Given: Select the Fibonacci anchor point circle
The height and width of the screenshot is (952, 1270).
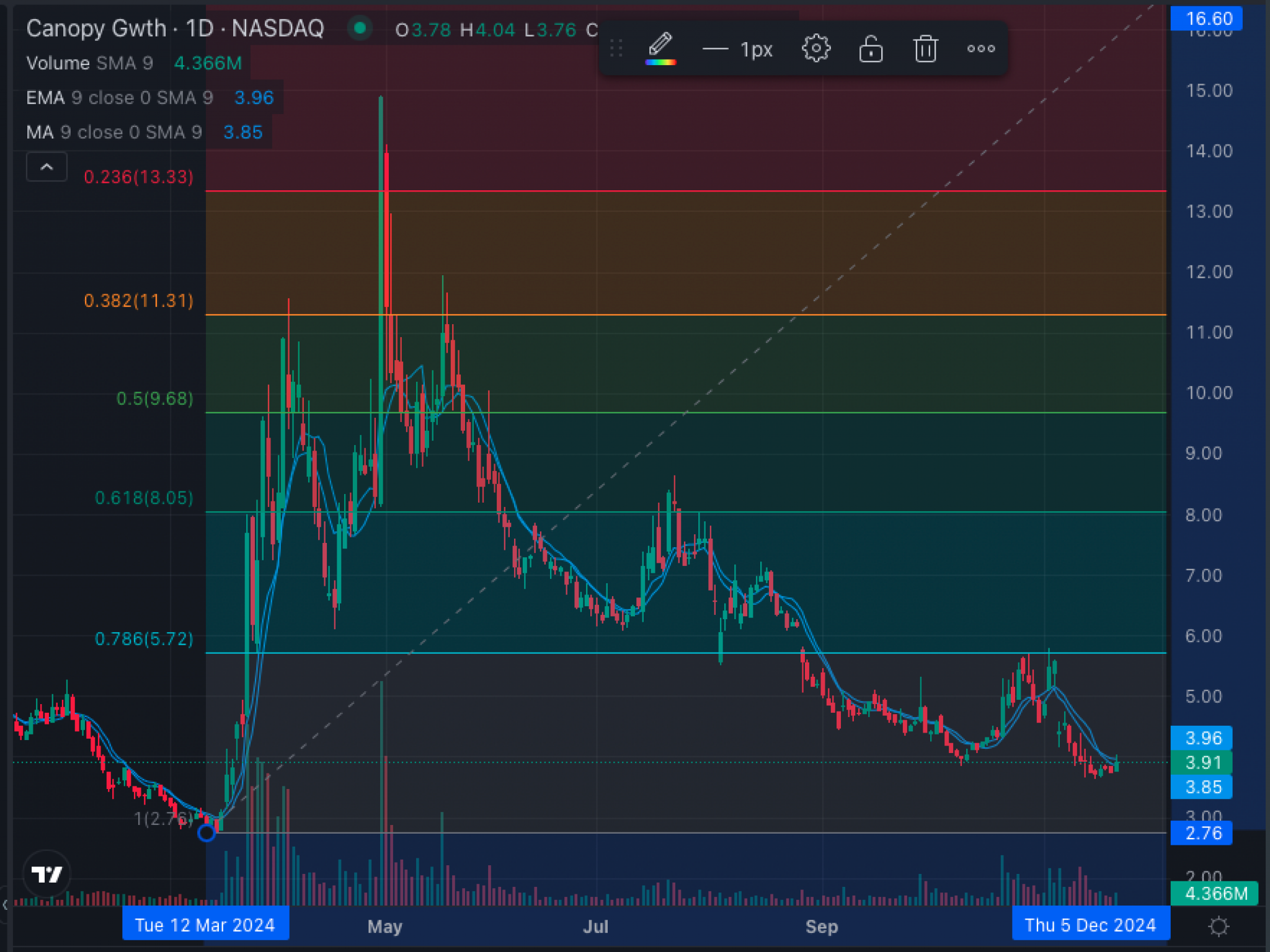Looking at the screenshot, I should coord(206,833).
